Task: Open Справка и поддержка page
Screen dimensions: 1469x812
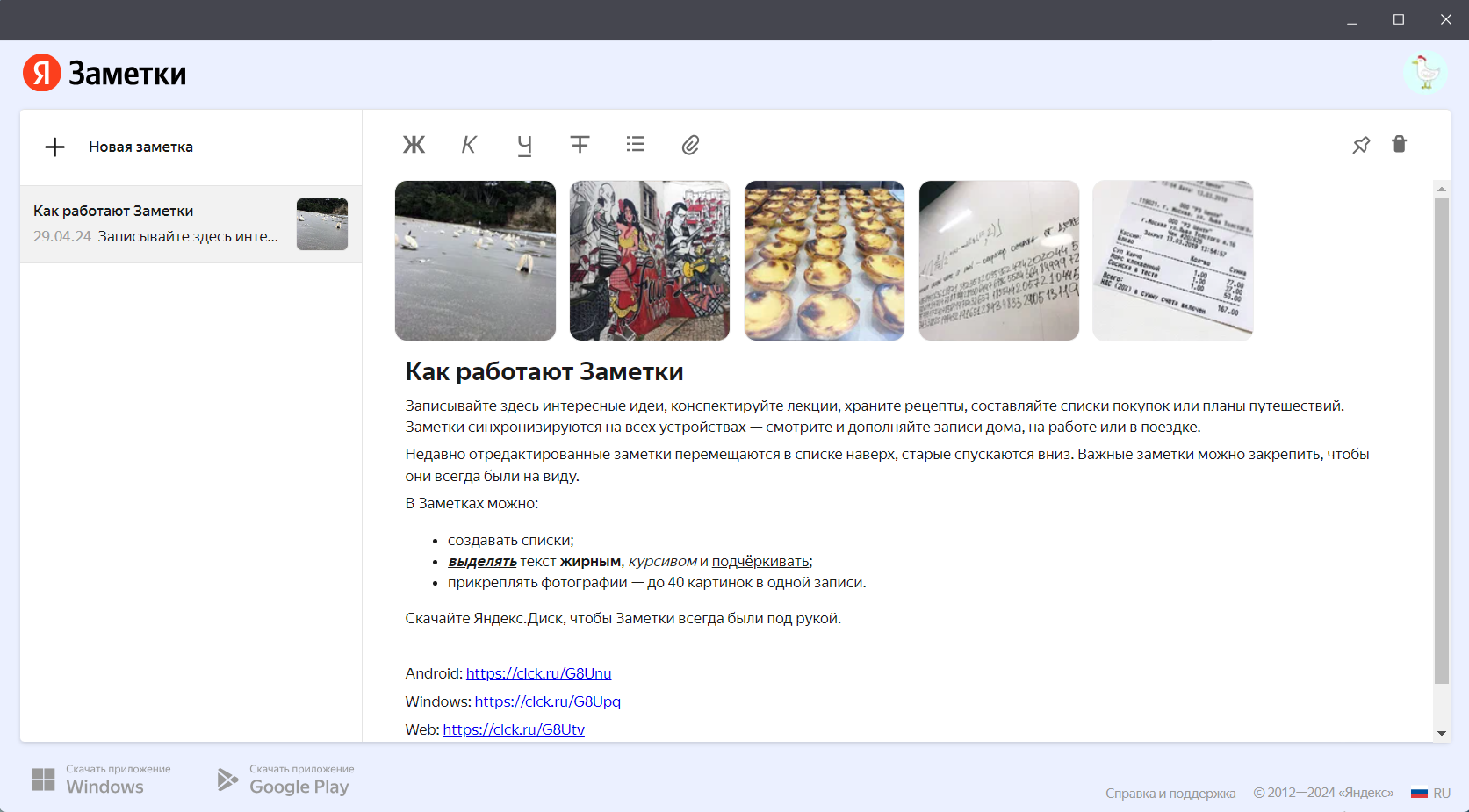Action: click(1170, 793)
